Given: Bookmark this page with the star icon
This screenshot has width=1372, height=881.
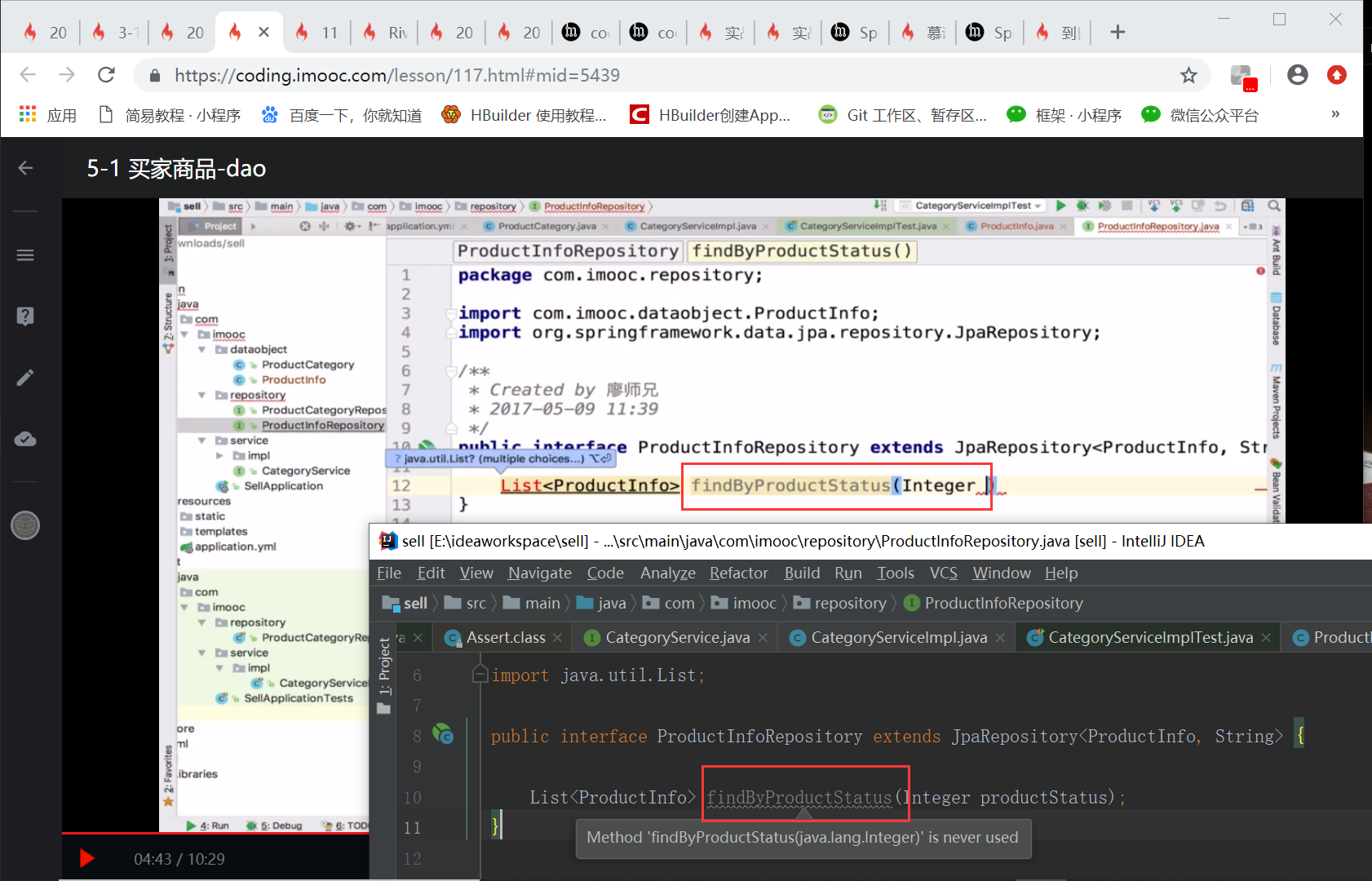Looking at the screenshot, I should (1188, 75).
